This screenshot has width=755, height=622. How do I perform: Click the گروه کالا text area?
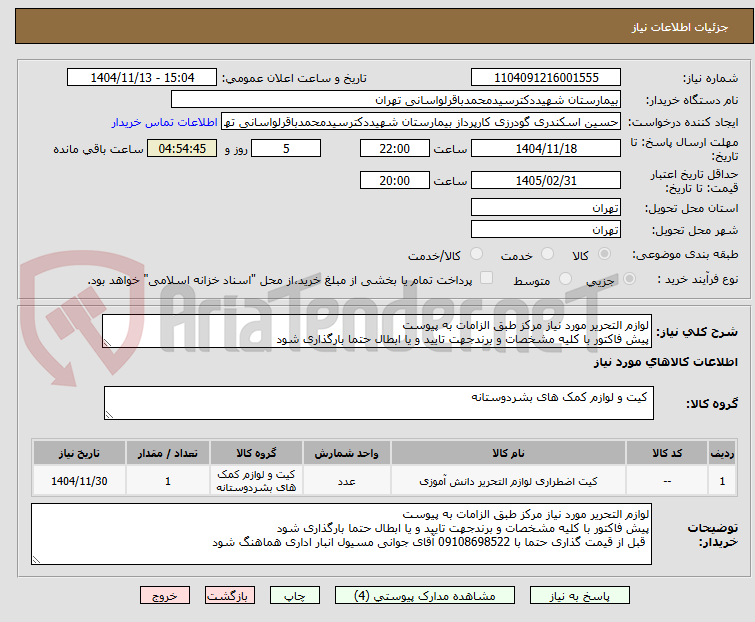coord(378,403)
